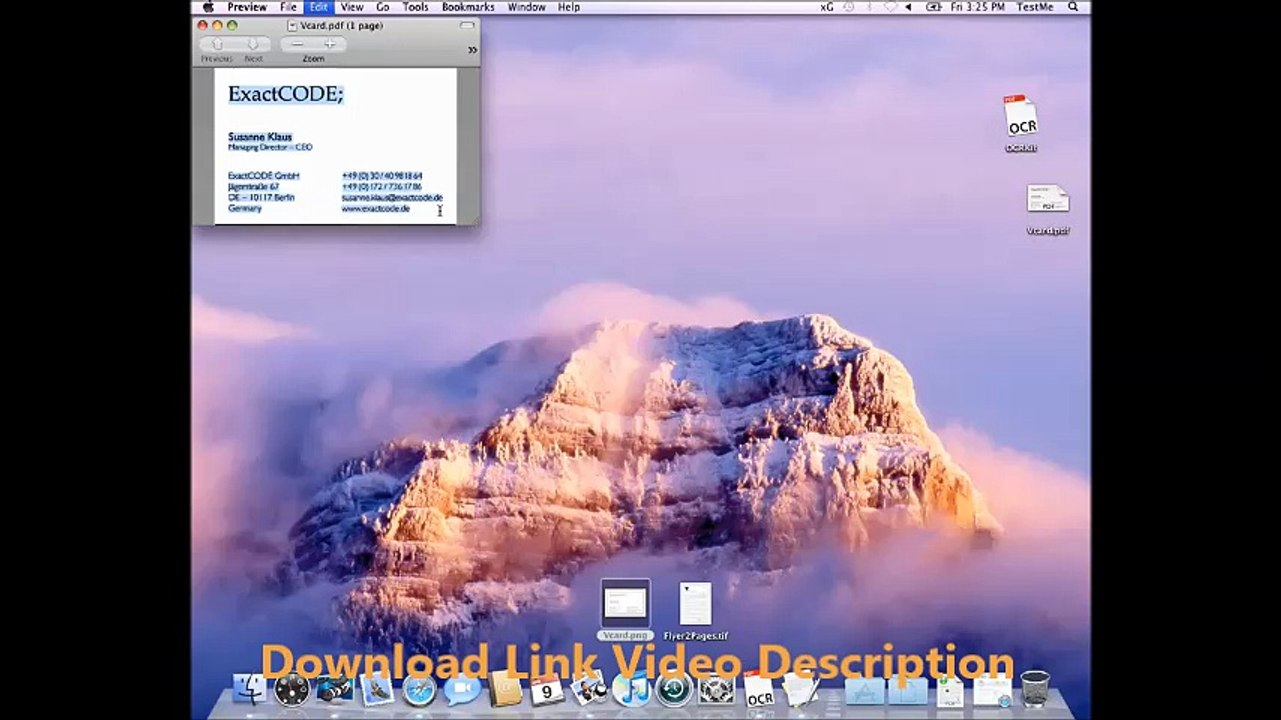The height and width of the screenshot is (720, 1281).
Task: Launch iChat from the Dock
Action: click(x=462, y=689)
